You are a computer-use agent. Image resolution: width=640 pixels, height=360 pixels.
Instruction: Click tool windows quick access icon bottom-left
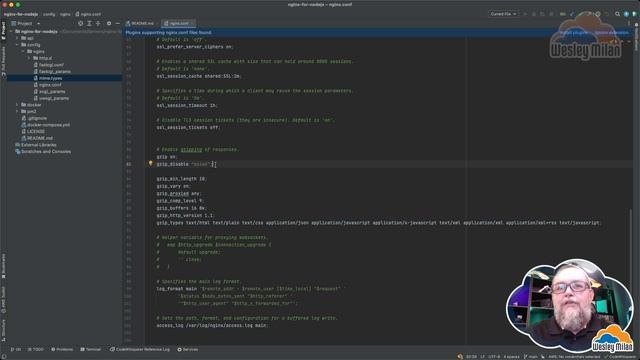3,357
